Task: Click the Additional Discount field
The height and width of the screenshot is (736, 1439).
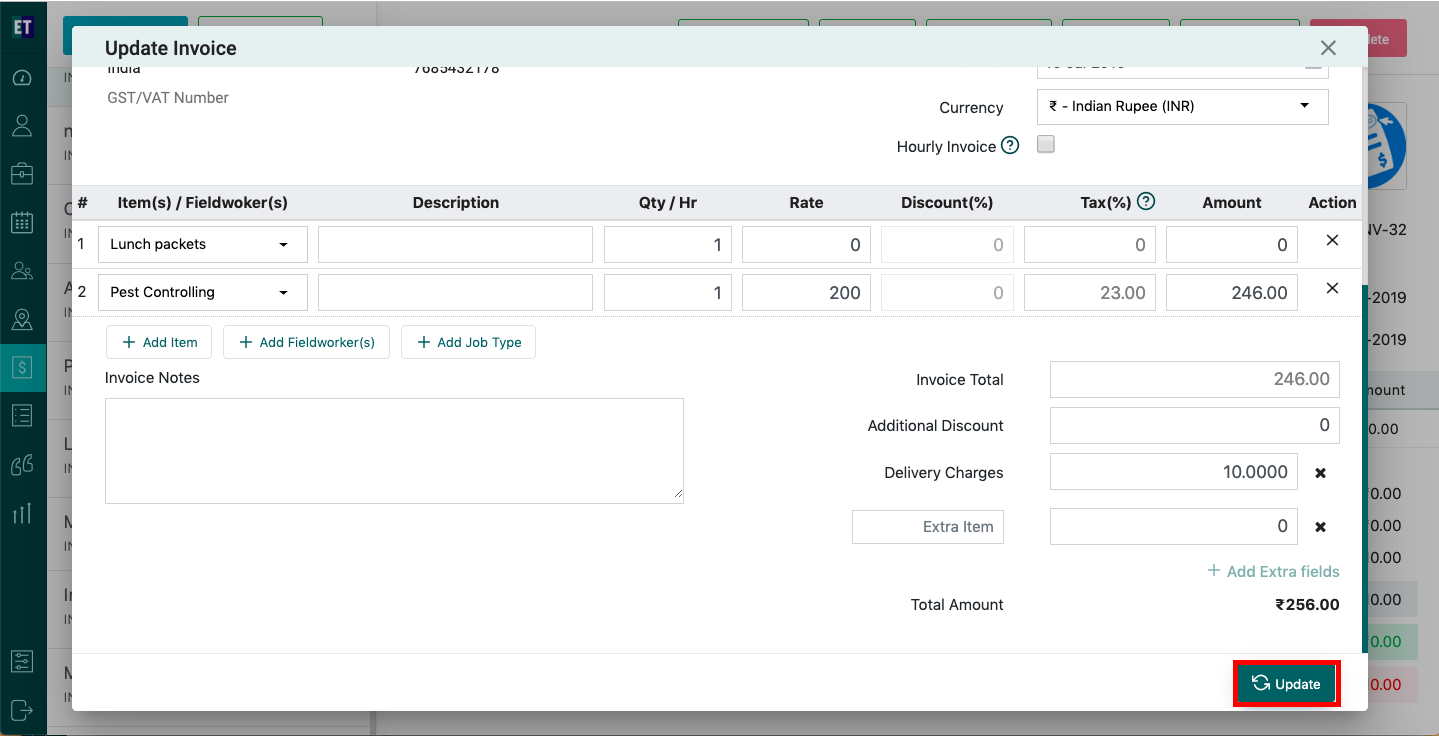Action: pyautogui.click(x=1194, y=425)
